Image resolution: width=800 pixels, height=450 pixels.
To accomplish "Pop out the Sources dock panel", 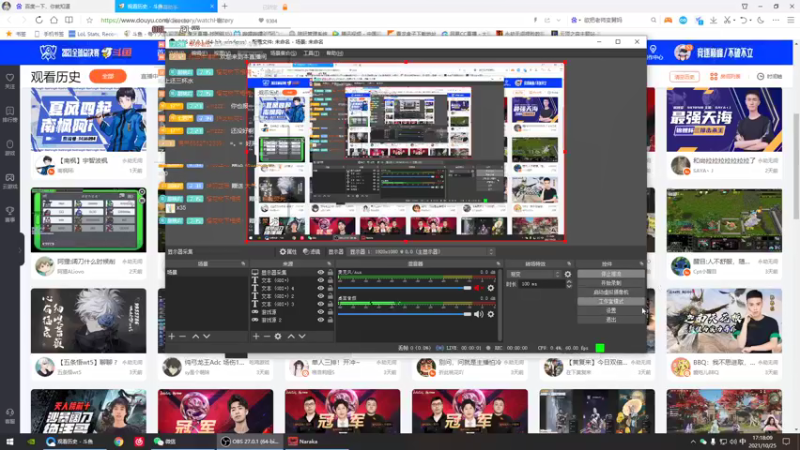I will pyautogui.click(x=329, y=264).
